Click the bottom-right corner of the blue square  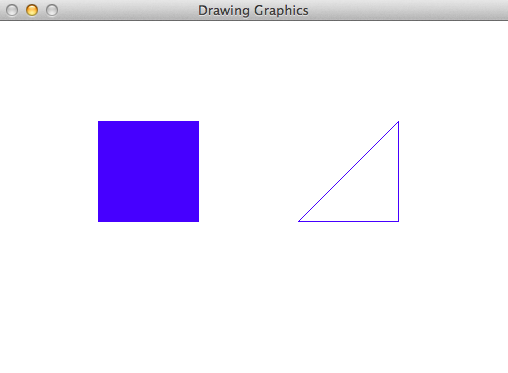coord(199,222)
